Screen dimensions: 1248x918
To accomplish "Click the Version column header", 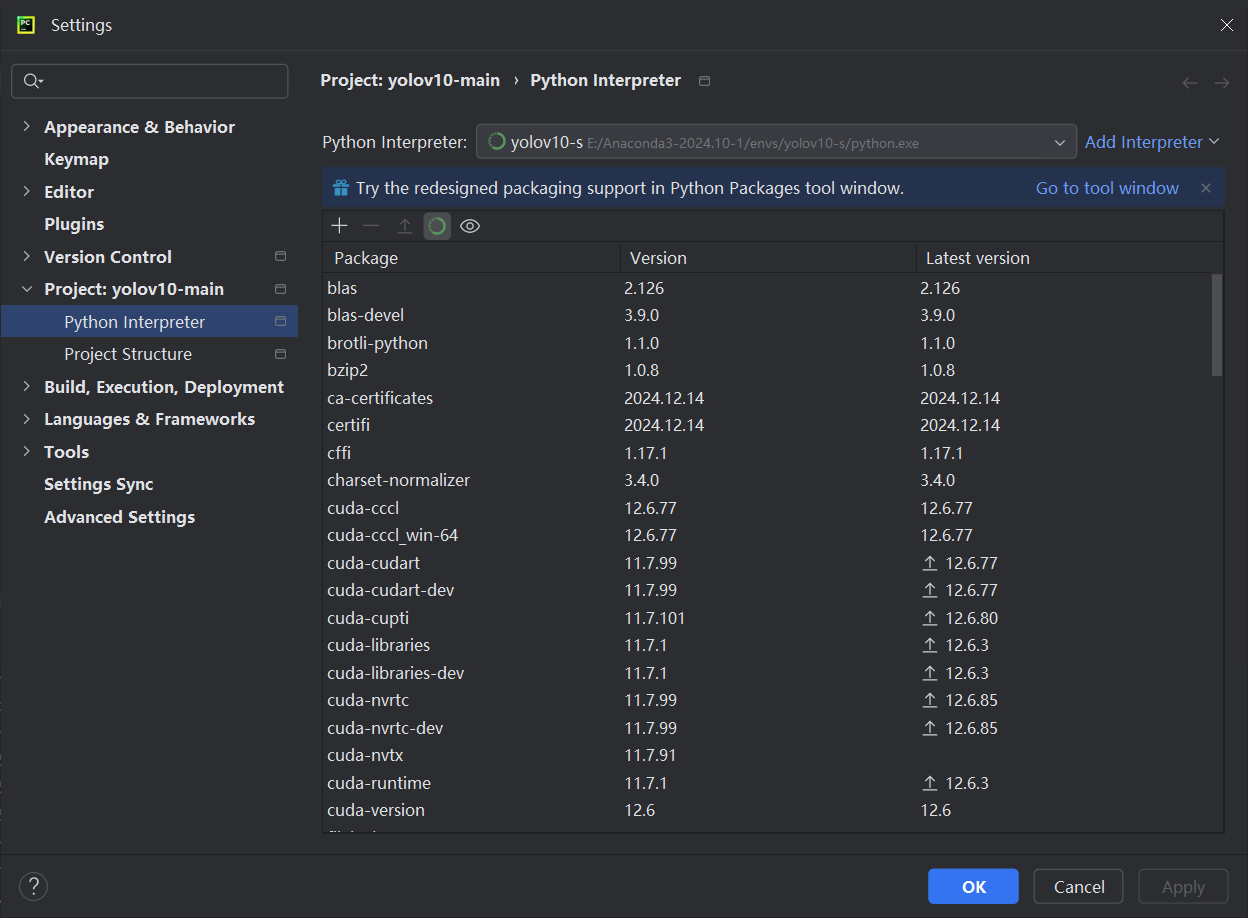I will (768, 258).
